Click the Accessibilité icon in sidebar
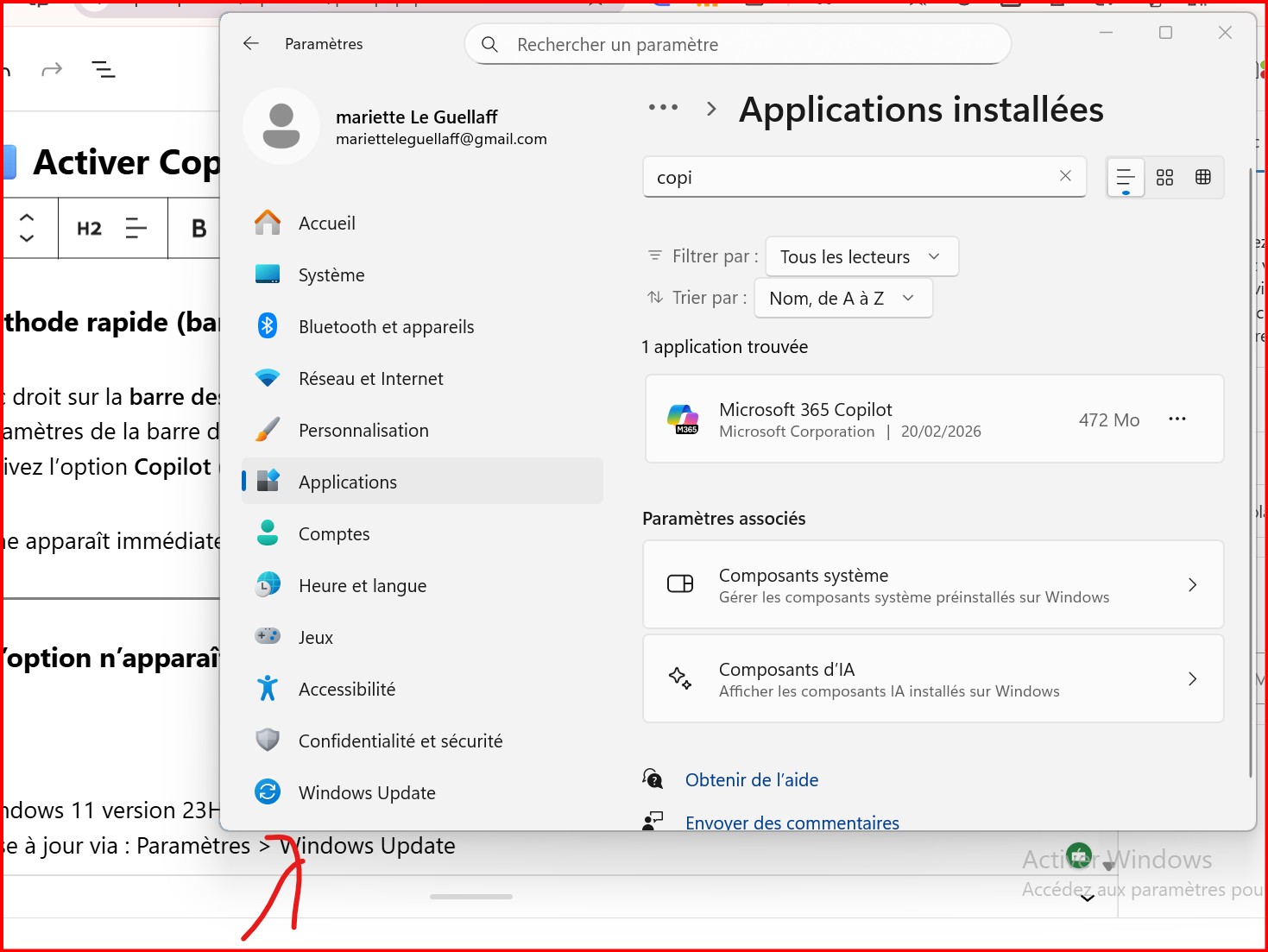The height and width of the screenshot is (952, 1268). 268,689
